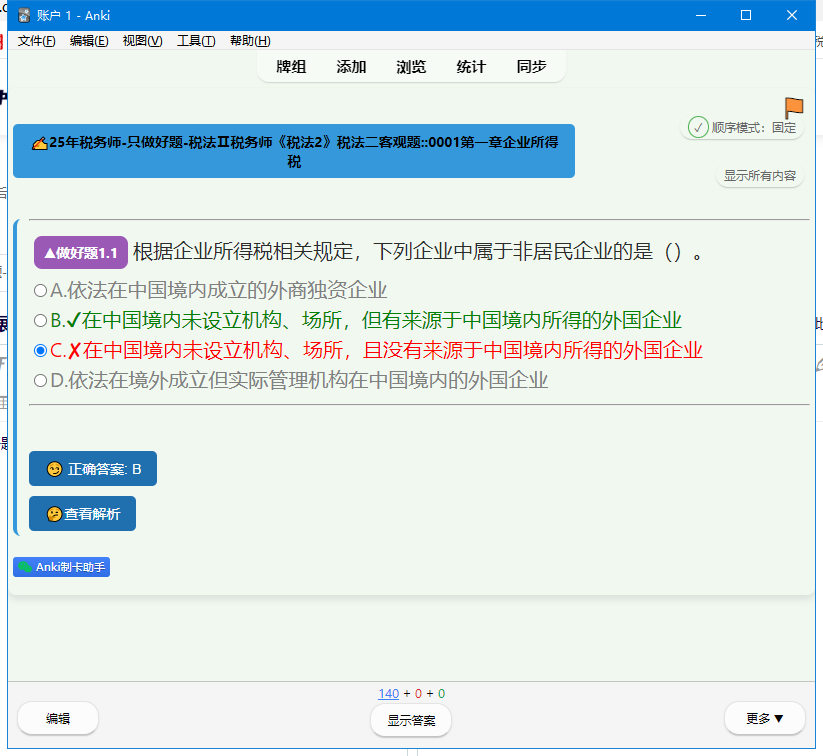Click the Anki制卡助手 badge
This screenshot has height=756, width=823.
click(x=61, y=567)
